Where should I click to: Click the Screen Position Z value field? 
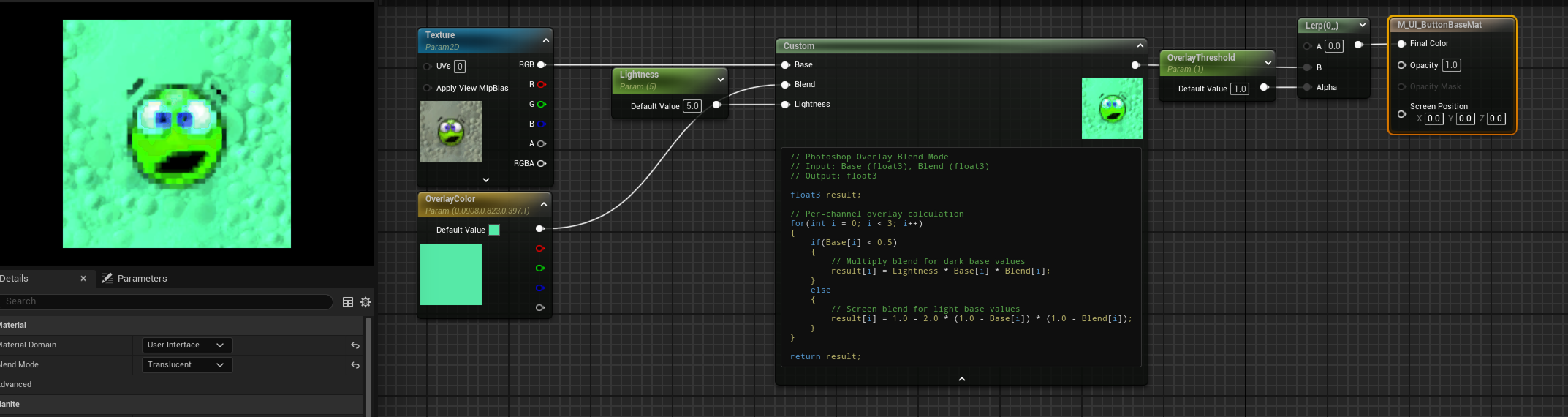coord(1496,119)
